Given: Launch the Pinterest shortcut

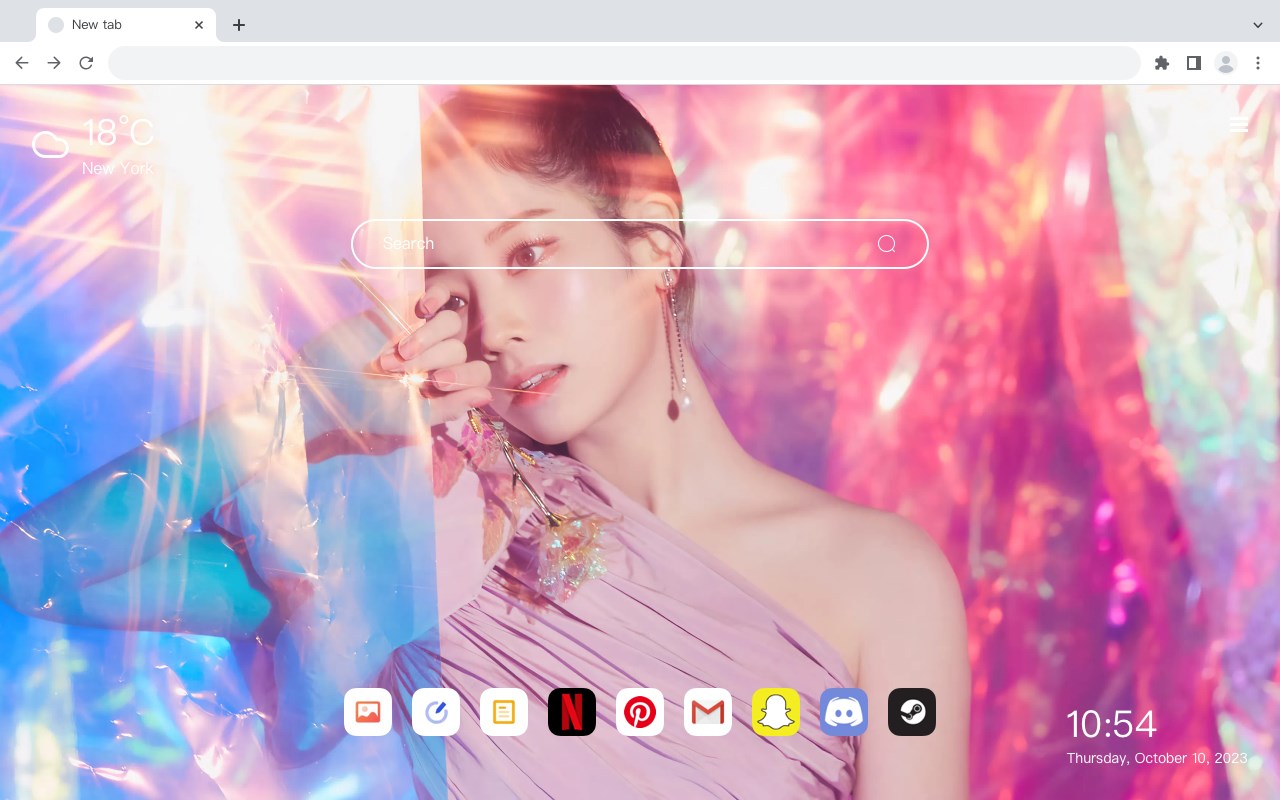Looking at the screenshot, I should (x=640, y=712).
